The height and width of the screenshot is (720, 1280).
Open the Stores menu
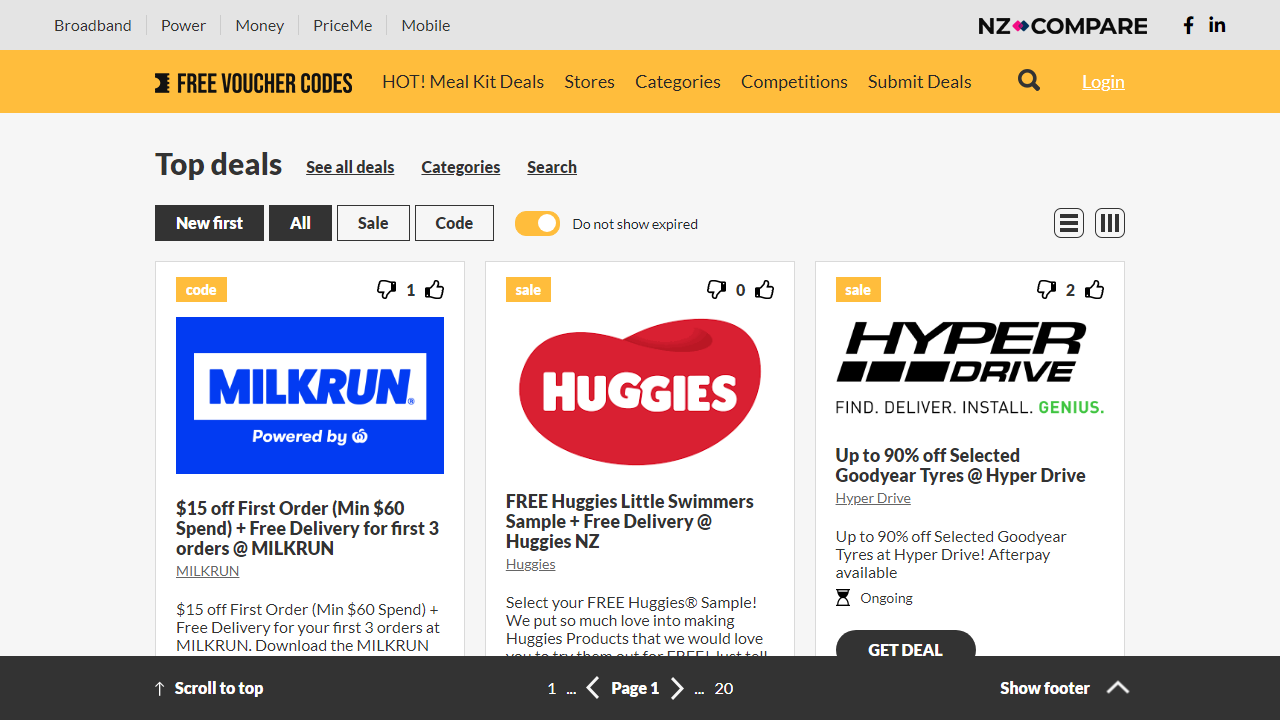coord(589,81)
